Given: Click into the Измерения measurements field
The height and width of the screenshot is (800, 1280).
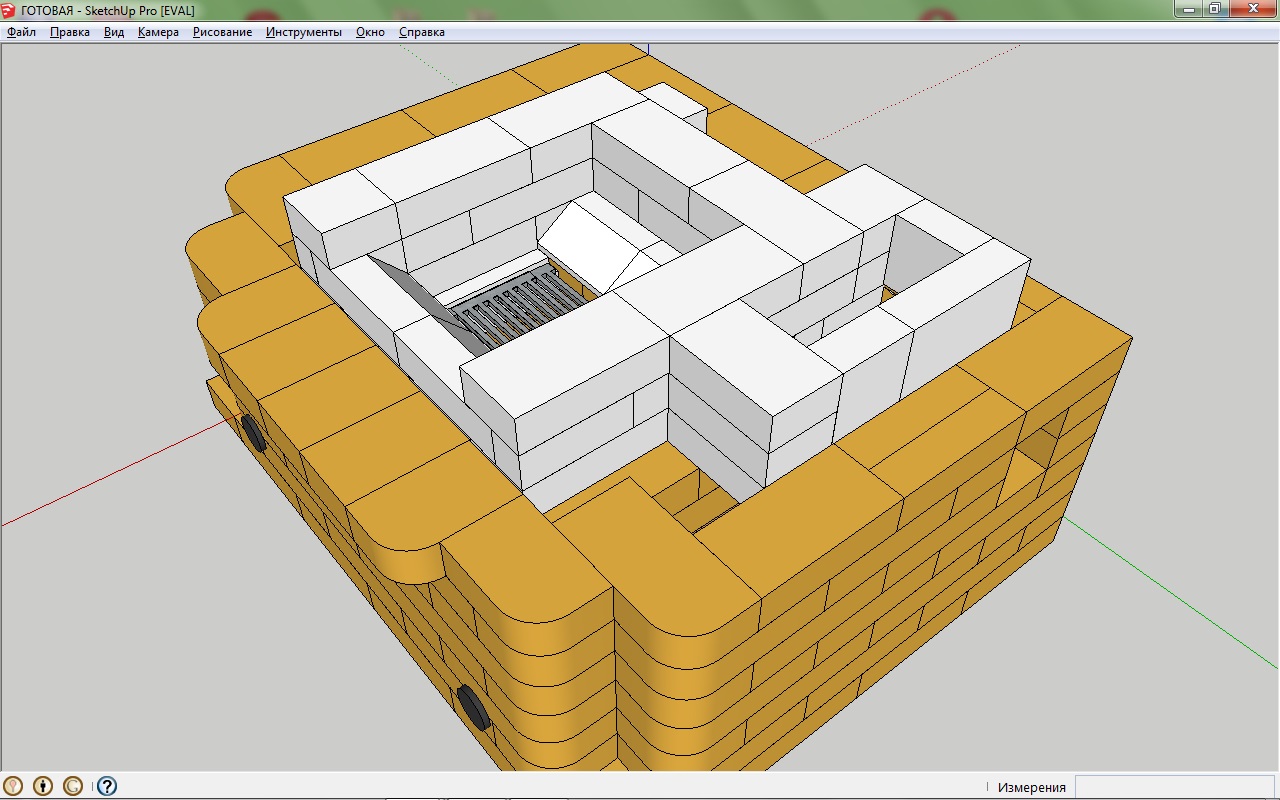Looking at the screenshot, I should point(1174,787).
